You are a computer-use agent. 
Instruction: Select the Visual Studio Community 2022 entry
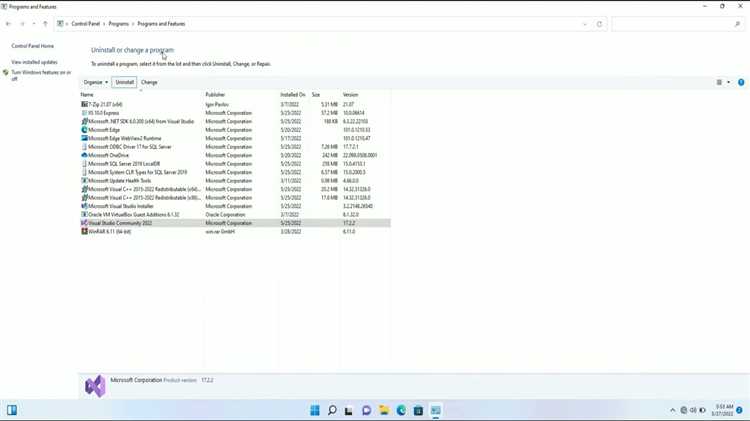(235, 223)
